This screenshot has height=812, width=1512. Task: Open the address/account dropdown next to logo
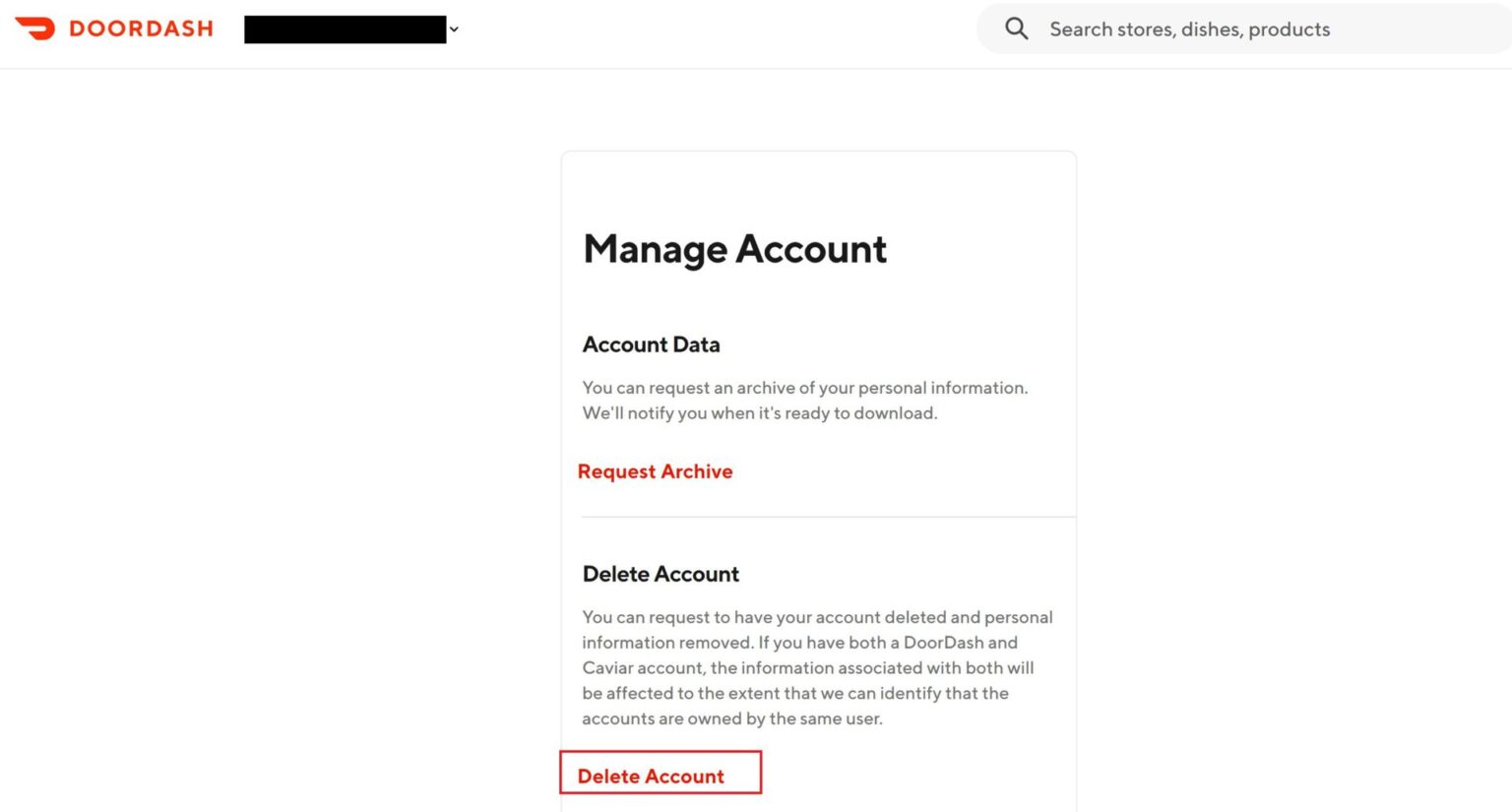coord(454,30)
